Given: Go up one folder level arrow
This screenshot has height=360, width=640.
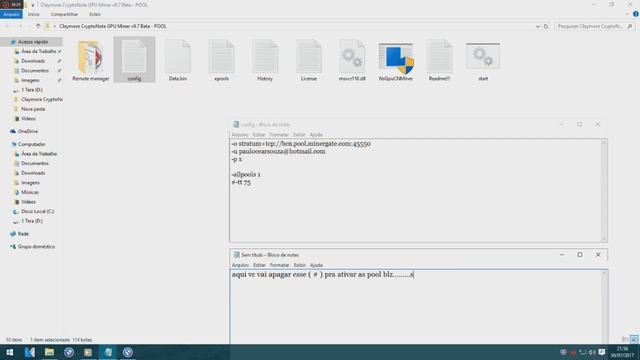Looking at the screenshot, I should coord(38,26).
